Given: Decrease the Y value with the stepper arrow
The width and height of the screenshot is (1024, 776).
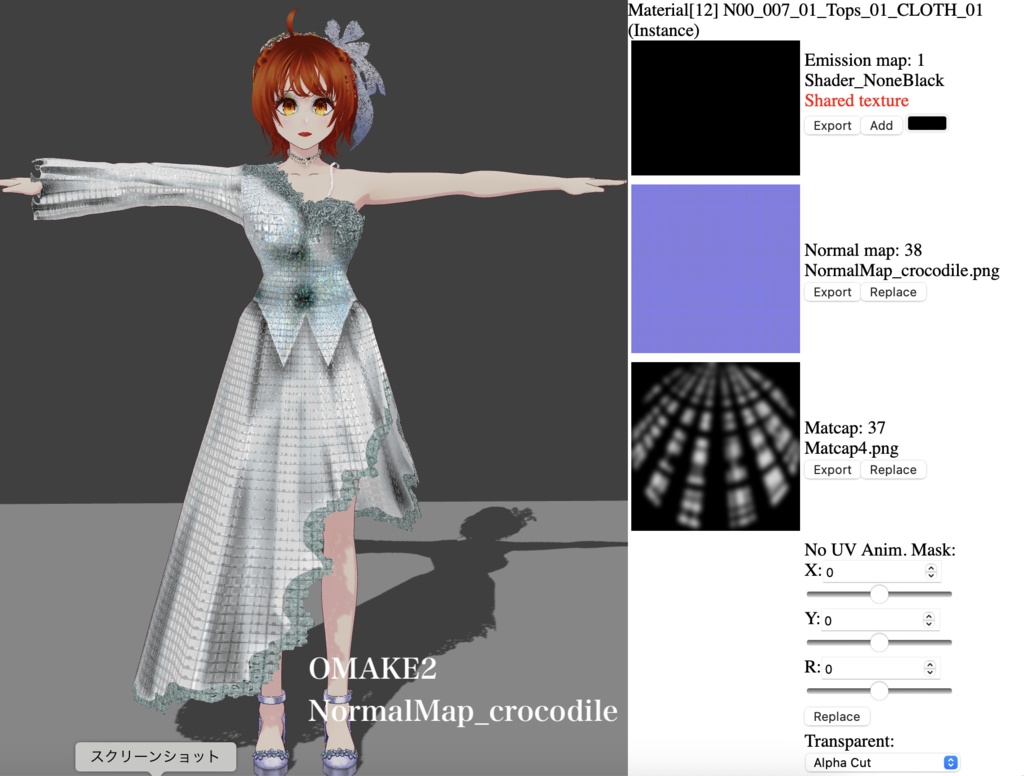Looking at the screenshot, I should click(930, 623).
